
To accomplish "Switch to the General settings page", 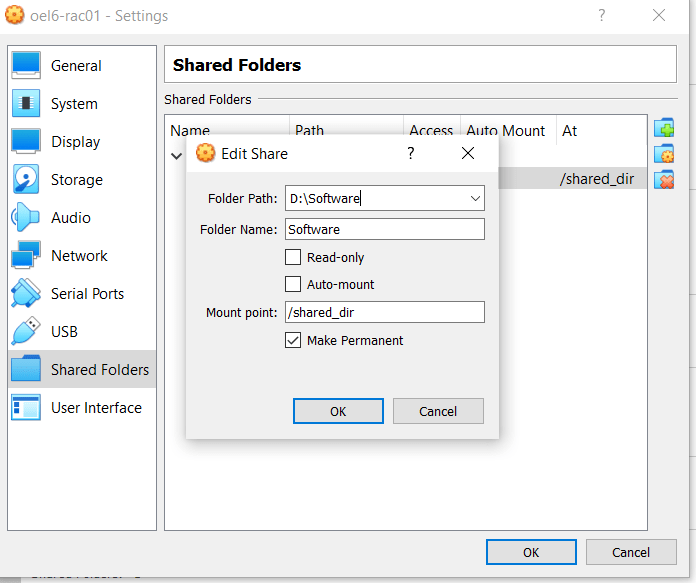I will click(x=76, y=66).
